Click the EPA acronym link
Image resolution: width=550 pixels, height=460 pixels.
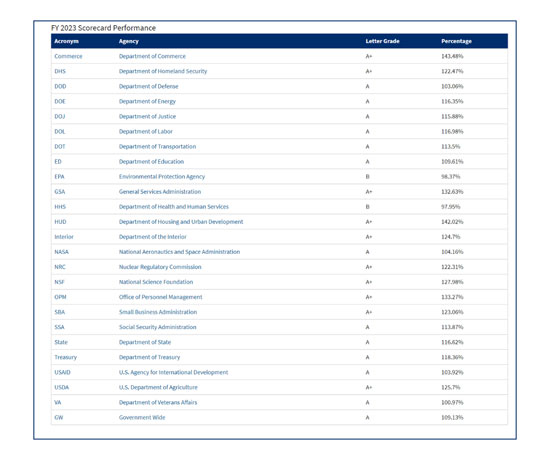pyautogui.click(x=59, y=177)
